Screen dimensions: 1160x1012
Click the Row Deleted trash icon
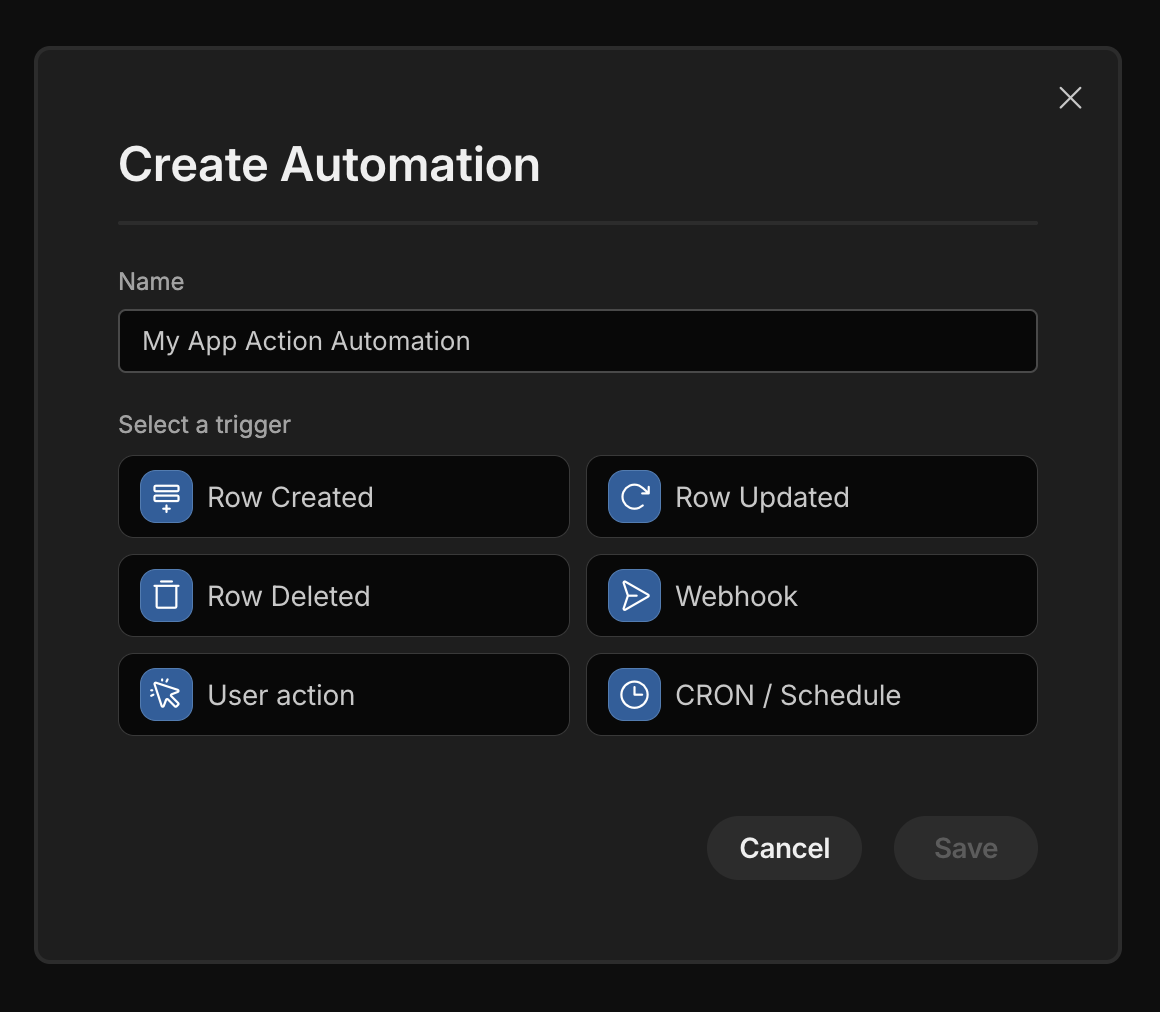[166, 596]
